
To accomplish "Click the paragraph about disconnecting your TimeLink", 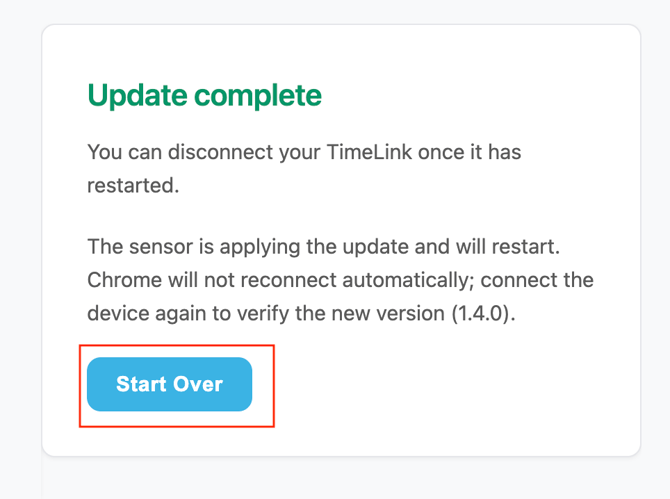I will 304,169.
